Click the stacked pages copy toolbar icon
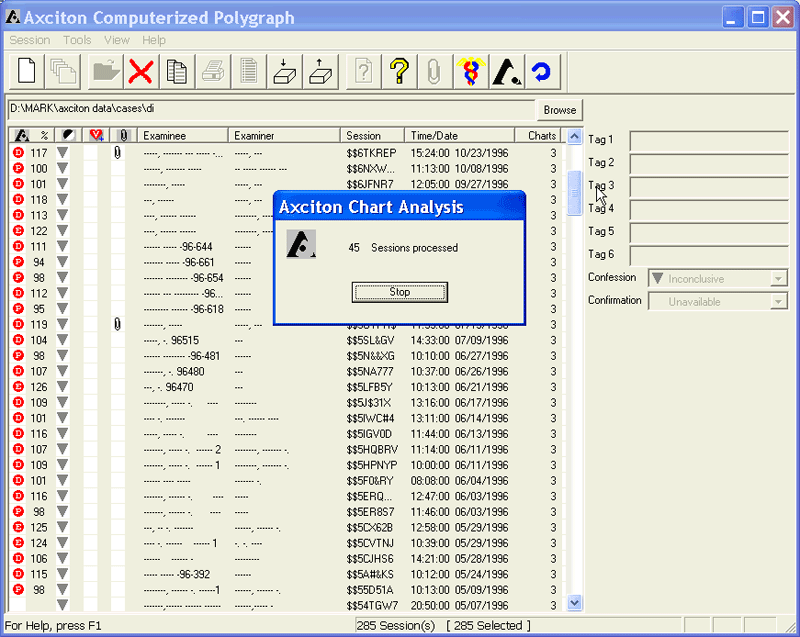This screenshot has width=800, height=637. pyautogui.click(x=62, y=71)
